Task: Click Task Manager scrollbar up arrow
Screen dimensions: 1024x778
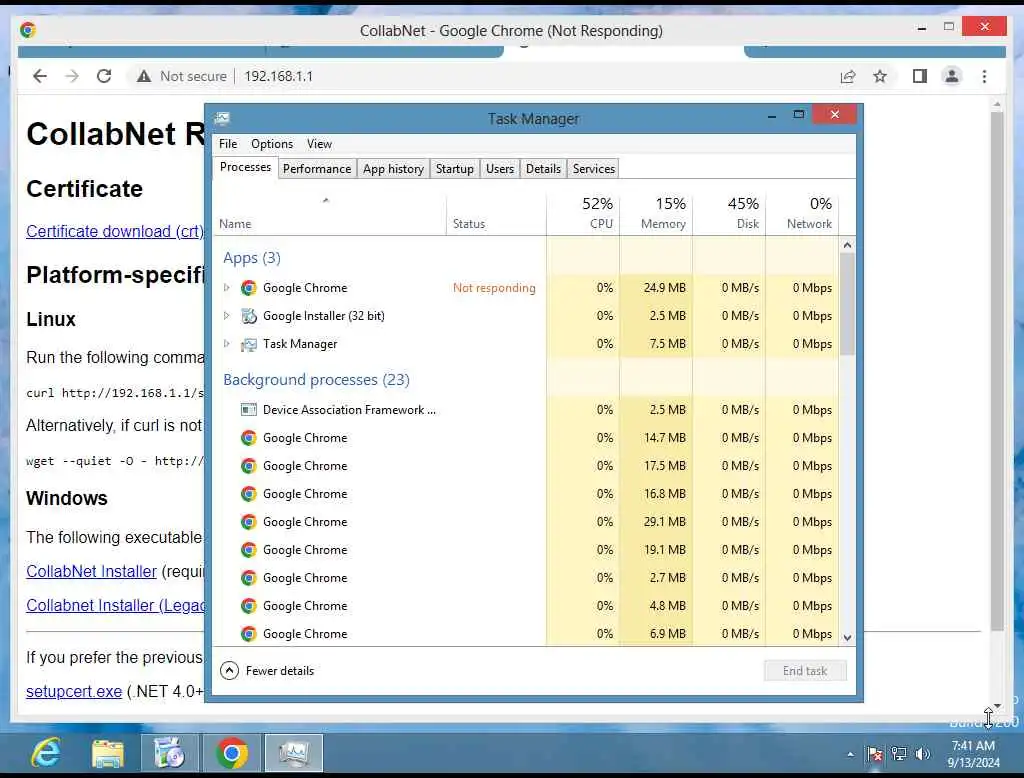Action: (x=847, y=245)
